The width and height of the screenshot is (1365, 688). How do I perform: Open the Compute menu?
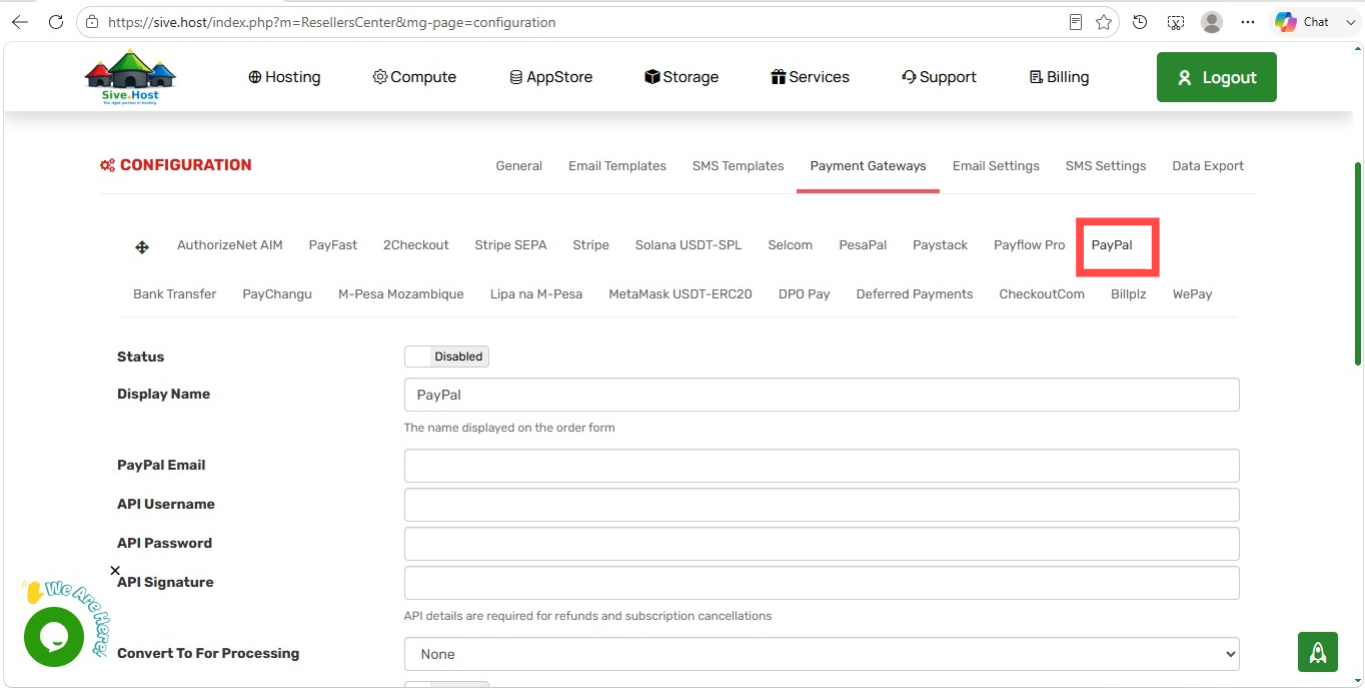pos(415,77)
